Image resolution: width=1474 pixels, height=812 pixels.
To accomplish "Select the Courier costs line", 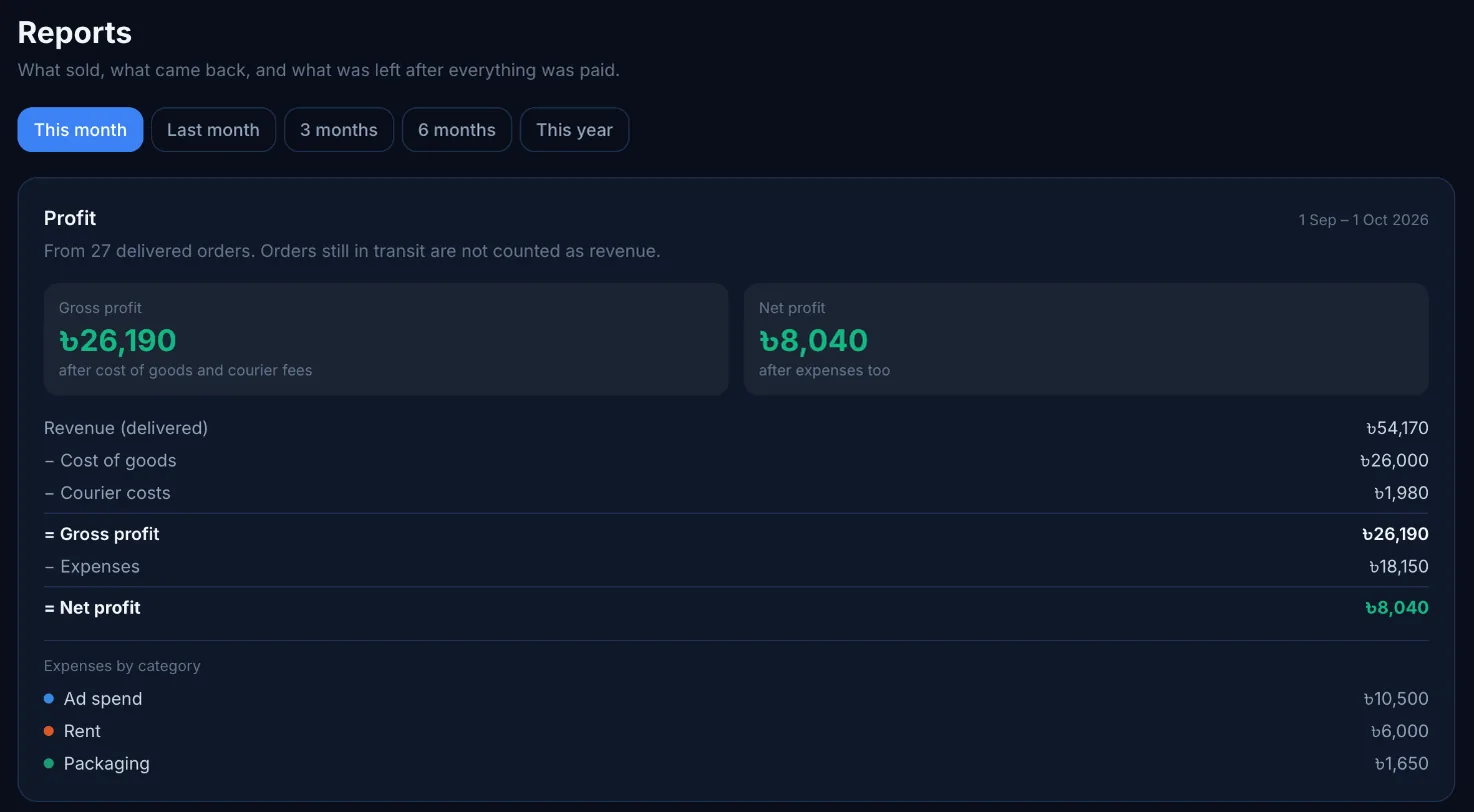I will pyautogui.click(x=736, y=493).
